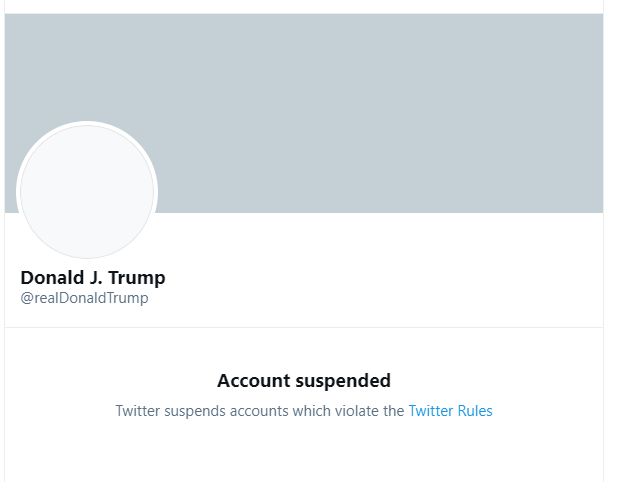This screenshot has width=623, height=482.
Task: Click the 'Twitter suspends accounts' sentence
Action: (260, 411)
